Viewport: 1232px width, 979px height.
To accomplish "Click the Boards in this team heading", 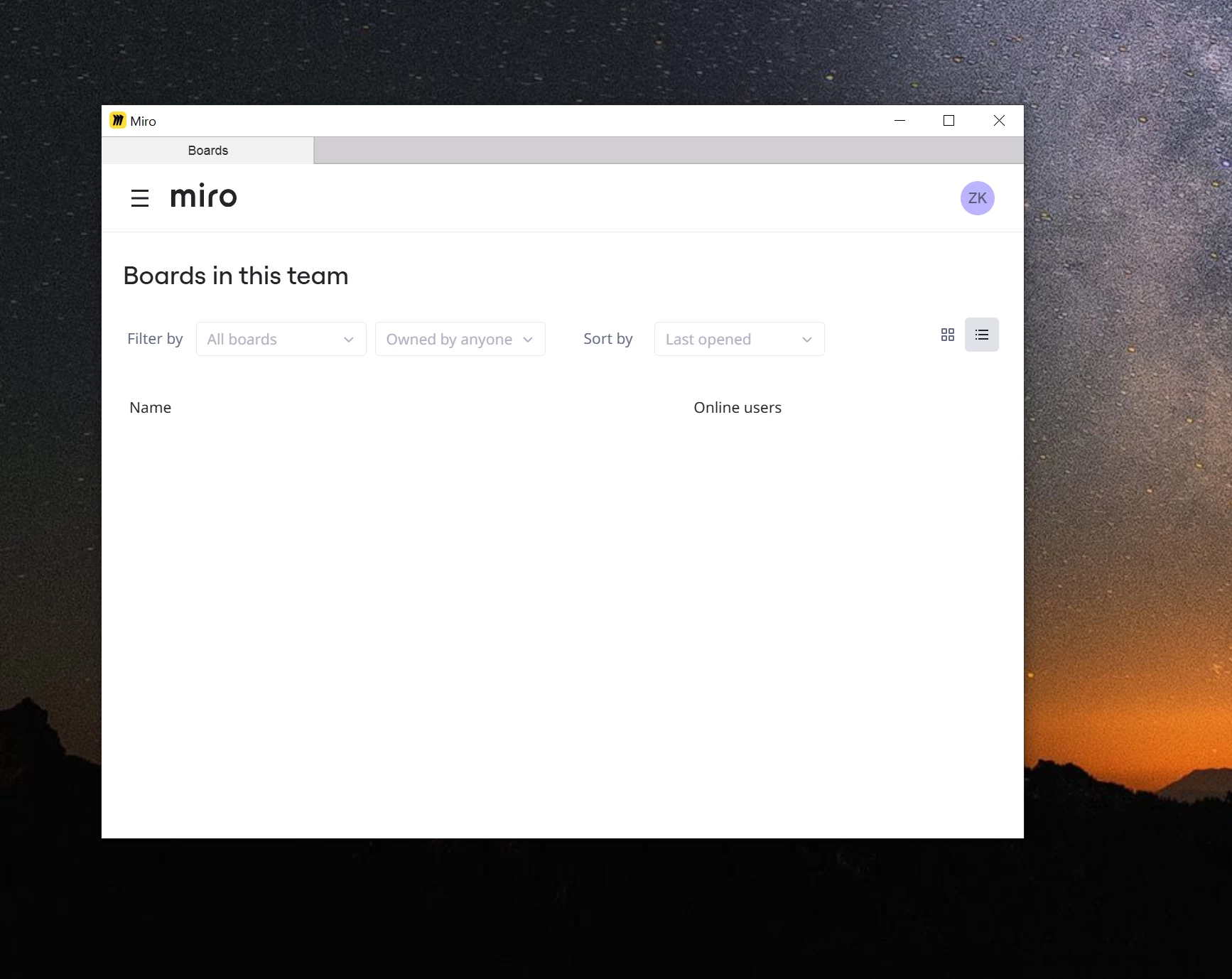I will tap(235, 276).
